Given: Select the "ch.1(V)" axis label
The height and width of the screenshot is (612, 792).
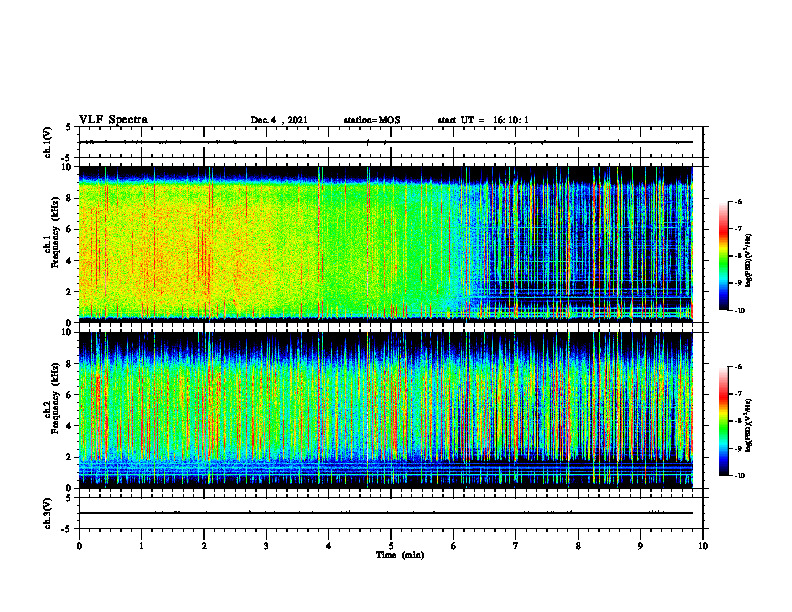Looking at the screenshot, I should tap(48, 142).
